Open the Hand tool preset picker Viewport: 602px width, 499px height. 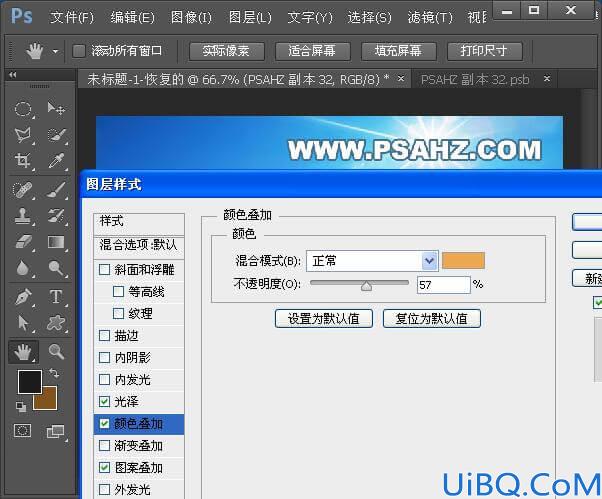56,51
